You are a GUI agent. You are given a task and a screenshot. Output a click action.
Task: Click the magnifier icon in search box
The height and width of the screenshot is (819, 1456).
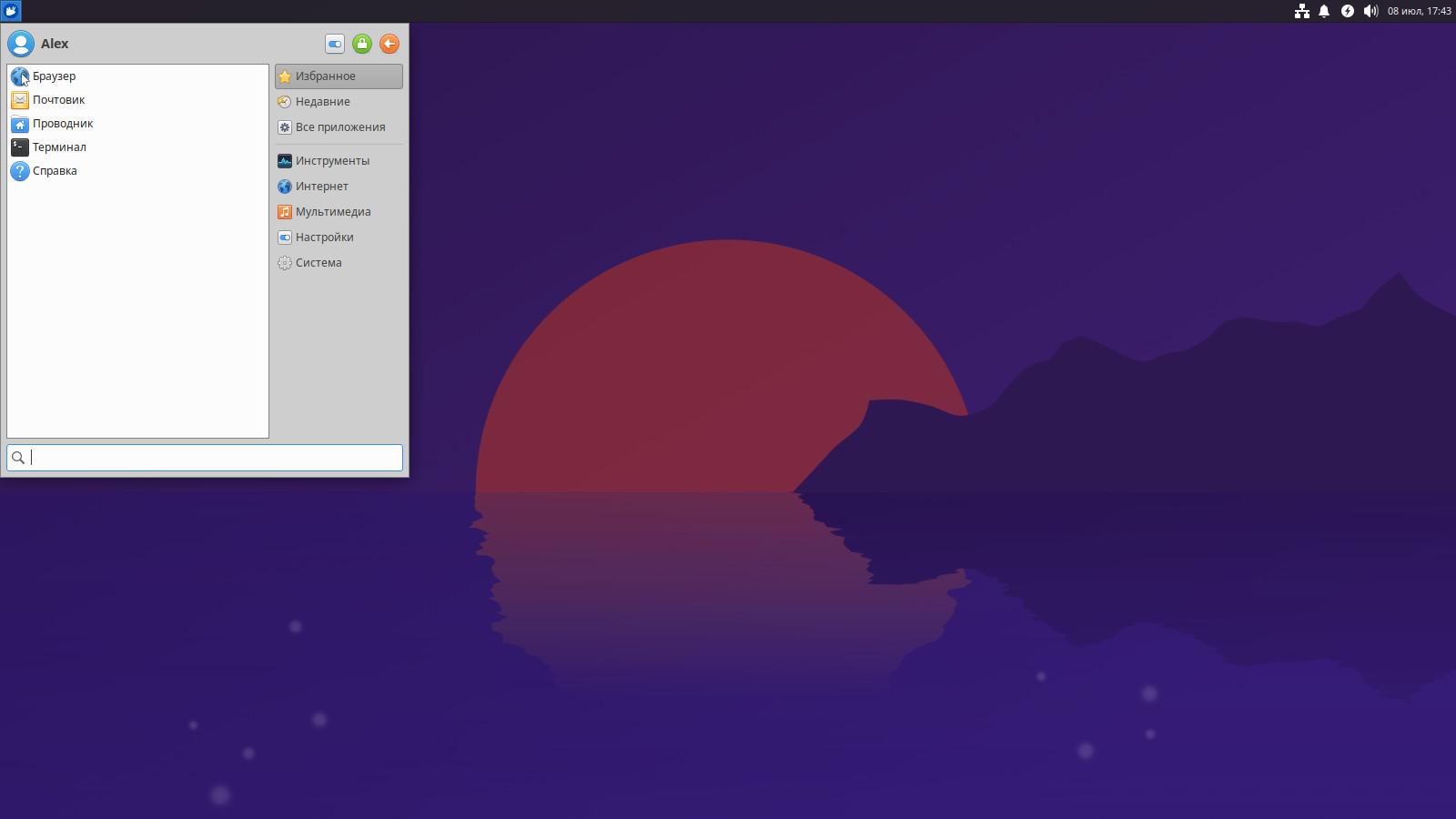pyautogui.click(x=17, y=458)
